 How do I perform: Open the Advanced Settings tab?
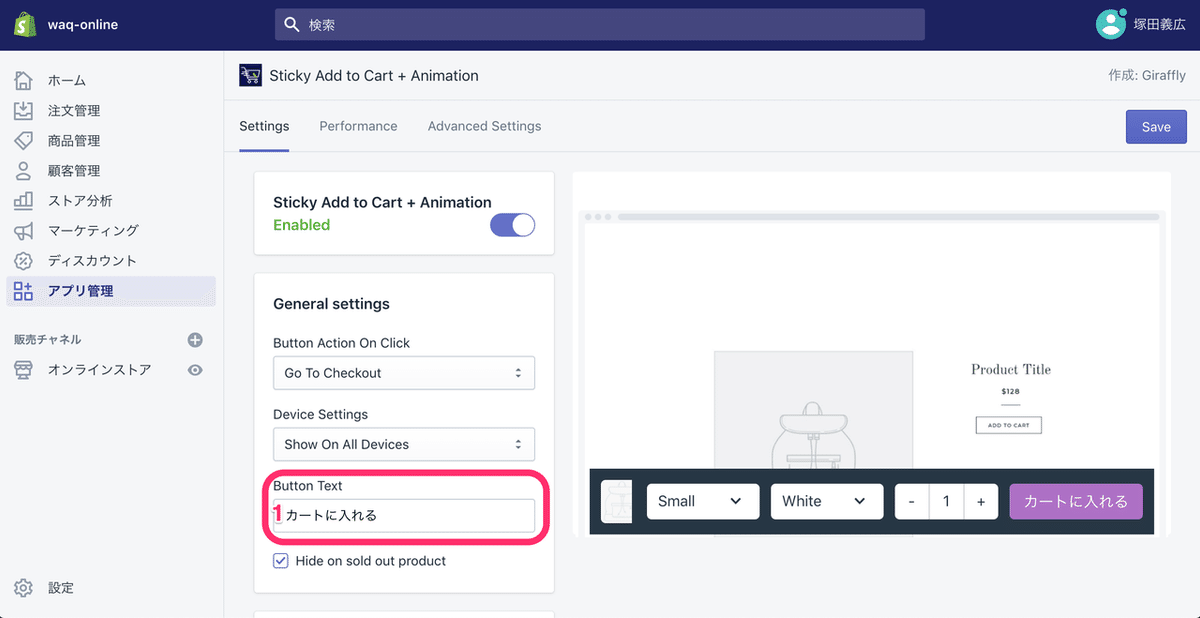(x=484, y=126)
